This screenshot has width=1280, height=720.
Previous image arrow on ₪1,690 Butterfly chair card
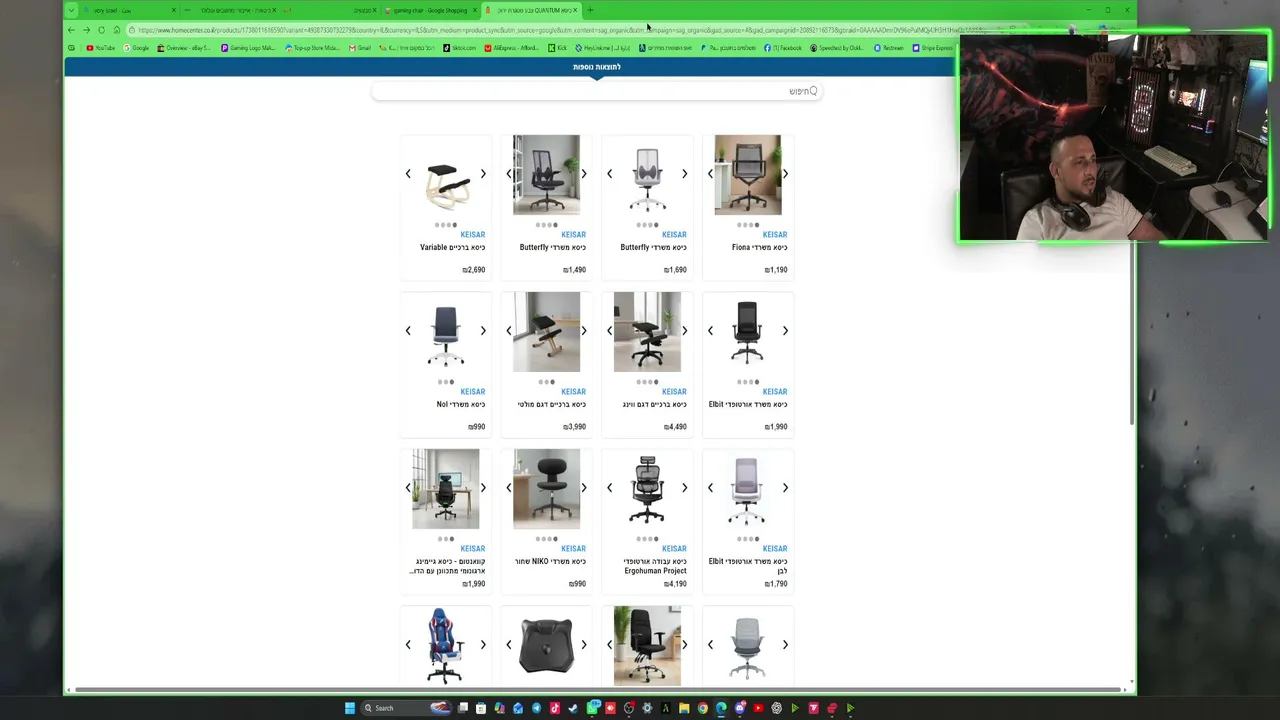(x=609, y=174)
